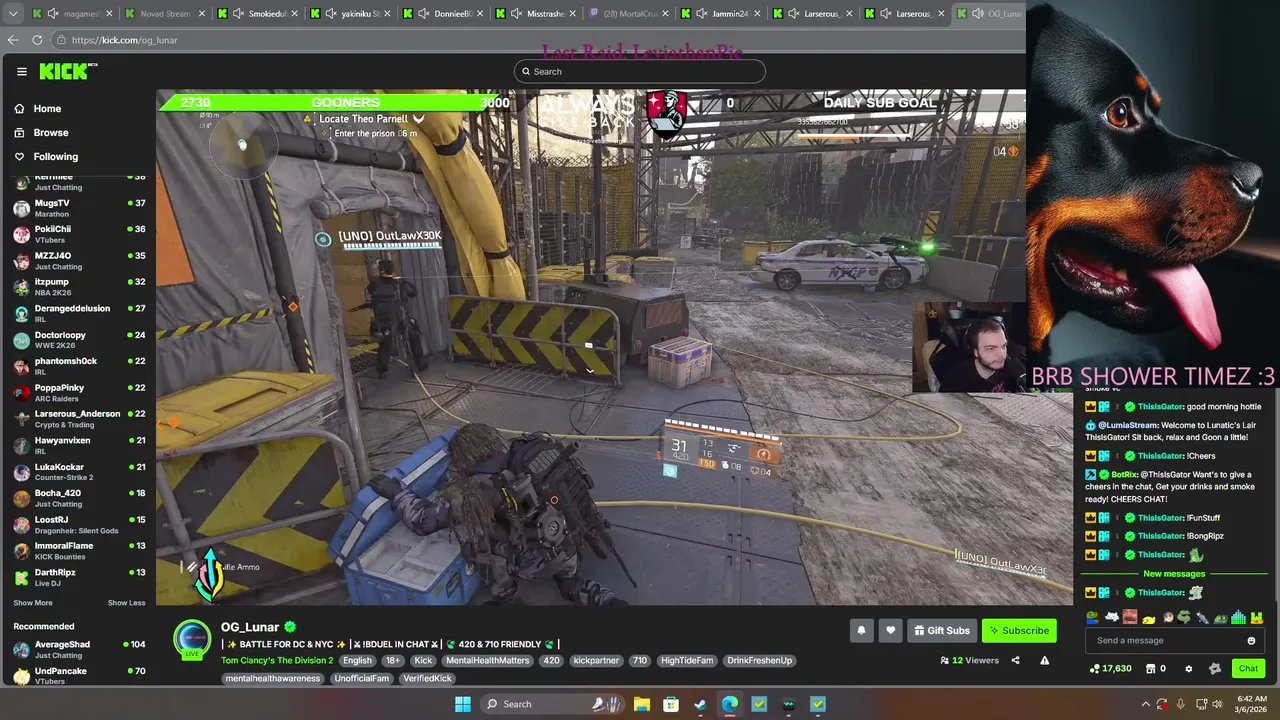Image resolution: width=1280 pixels, height=720 pixels.
Task: Send message with Chat button
Action: [1248, 668]
